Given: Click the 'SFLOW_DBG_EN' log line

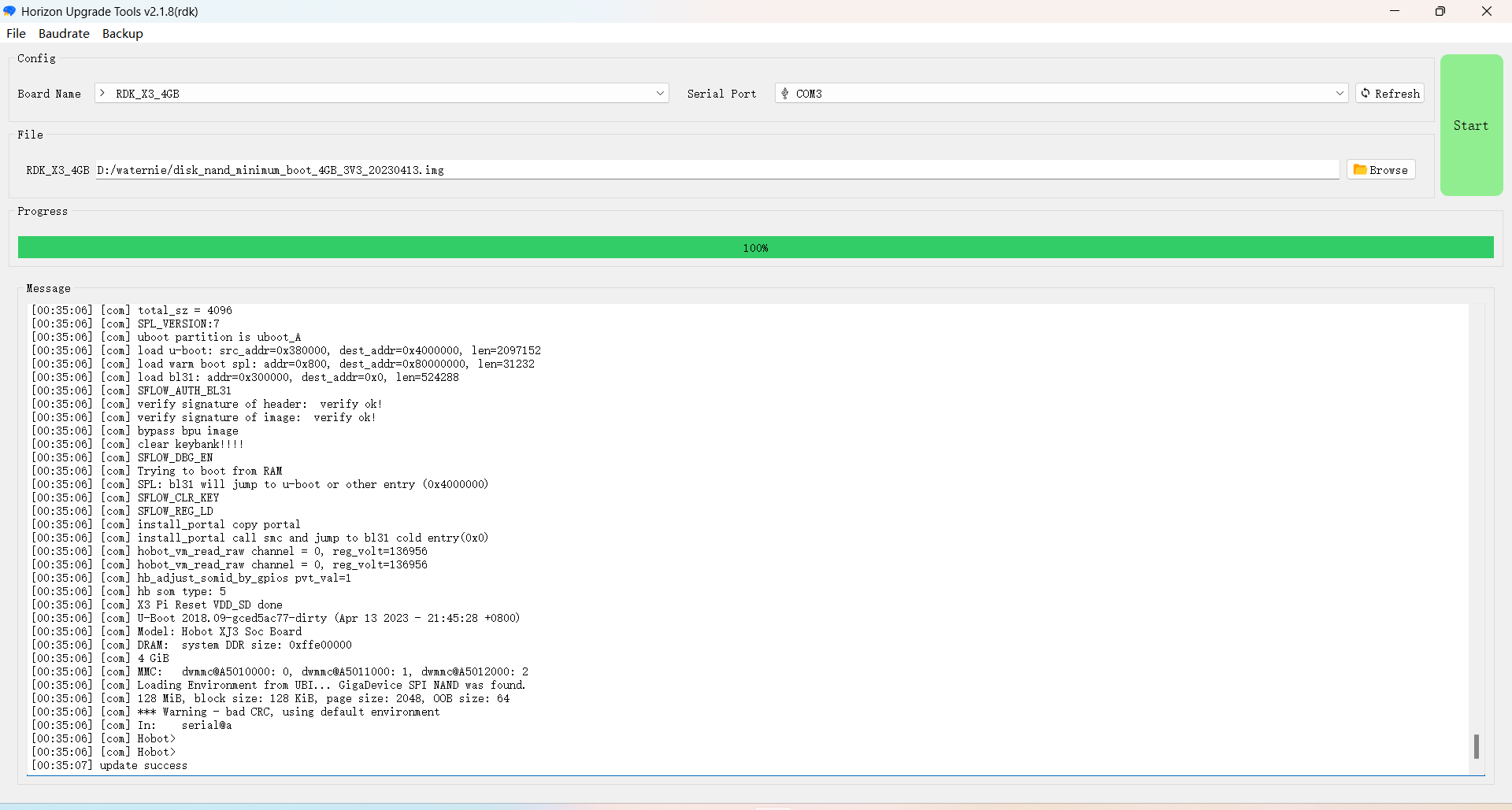Looking at the screenshot, I should (x=122, y=457).
